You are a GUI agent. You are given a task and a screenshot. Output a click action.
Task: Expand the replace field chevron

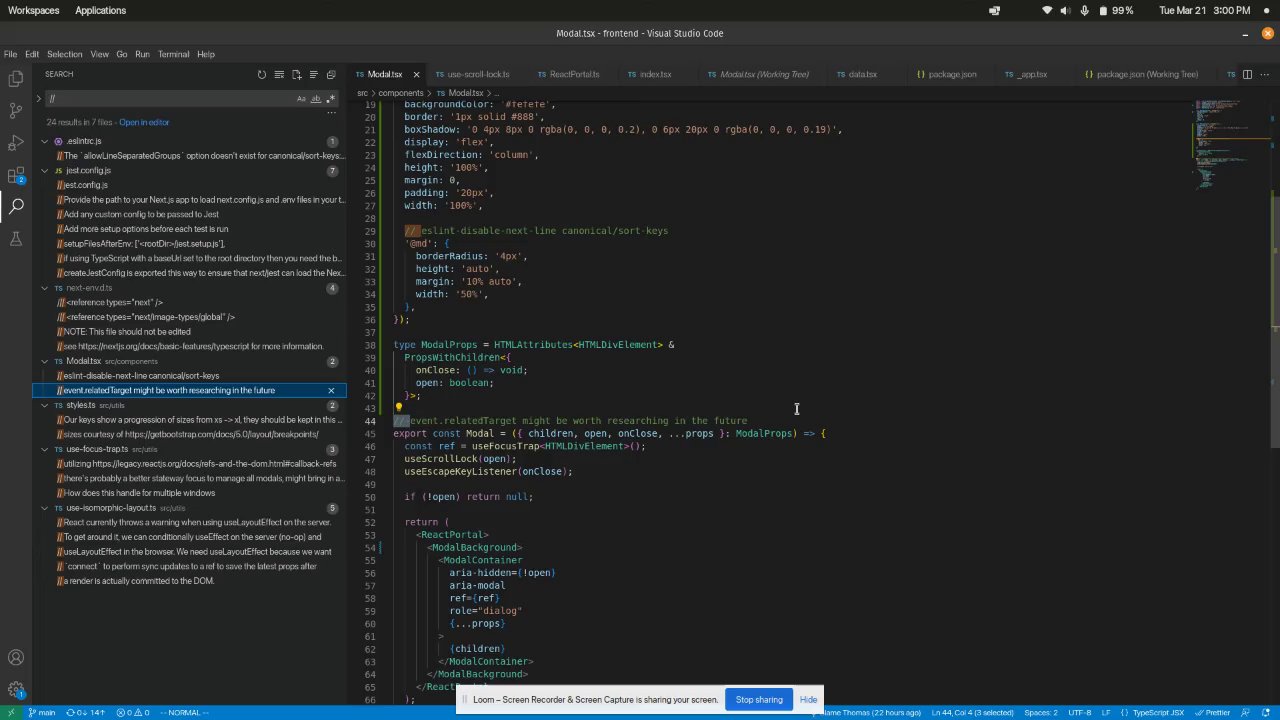point(38,98)
